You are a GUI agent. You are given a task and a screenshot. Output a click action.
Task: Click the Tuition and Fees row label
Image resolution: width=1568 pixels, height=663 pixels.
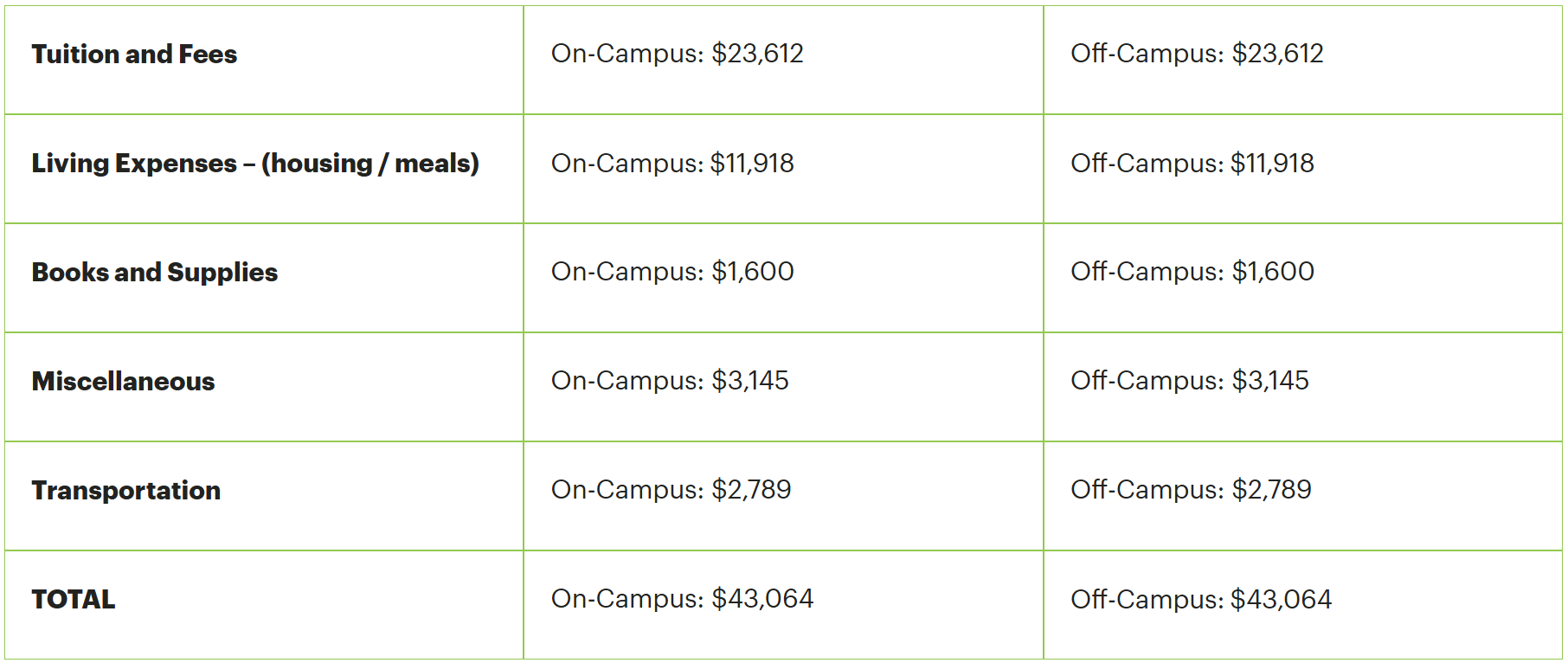134,55
